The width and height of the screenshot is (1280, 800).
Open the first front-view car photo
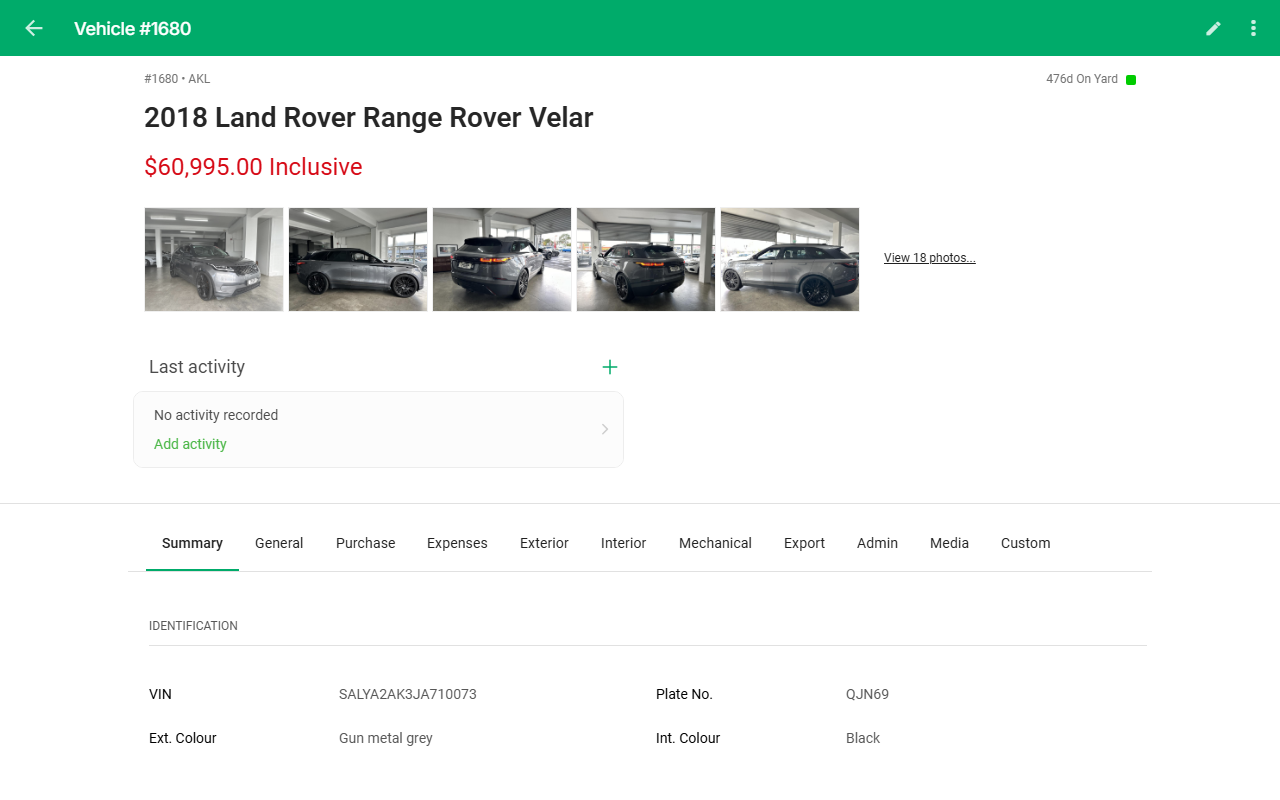tap(214, 259)
